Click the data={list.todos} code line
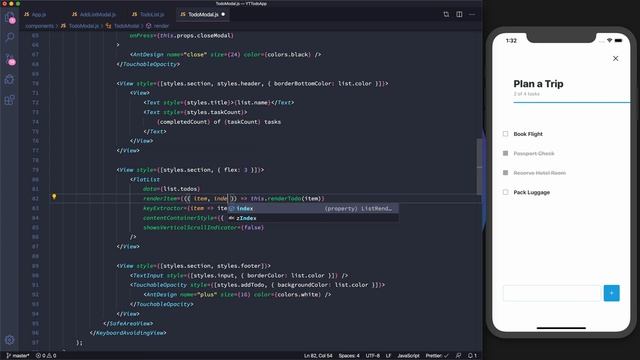 click(171, 189)
